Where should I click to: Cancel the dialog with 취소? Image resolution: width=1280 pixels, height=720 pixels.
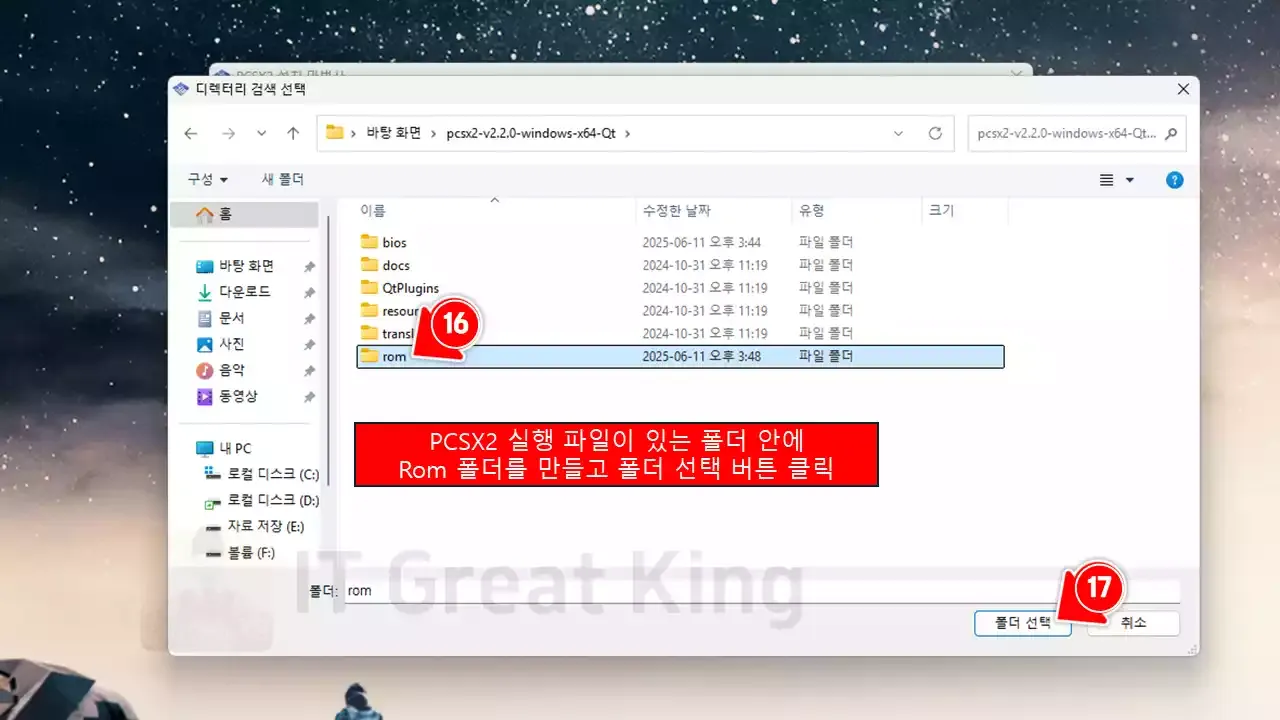tap(1133, 623)
